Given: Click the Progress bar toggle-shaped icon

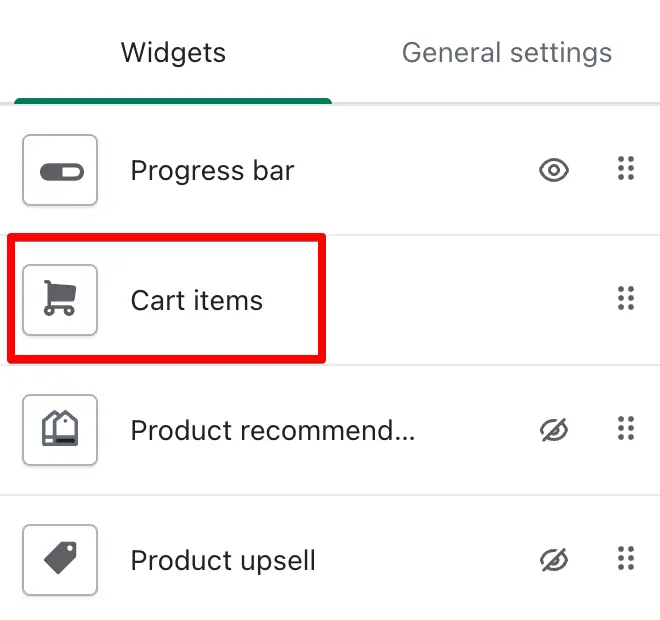Looking at the screenshot, I should click(x=60, y=170).
